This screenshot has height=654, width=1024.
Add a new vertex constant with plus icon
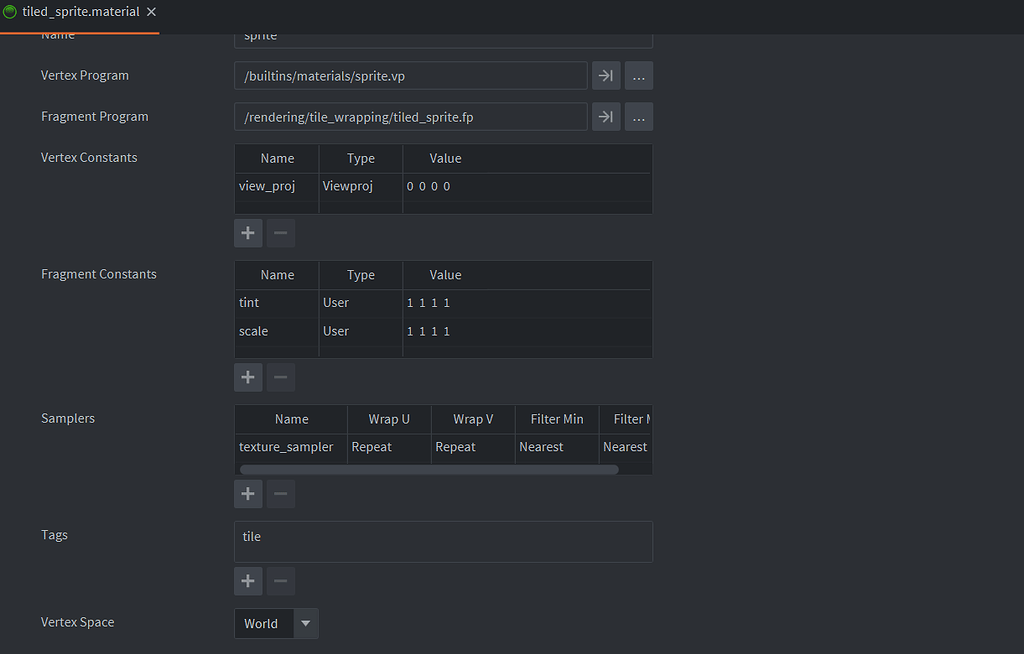(248, 232)
